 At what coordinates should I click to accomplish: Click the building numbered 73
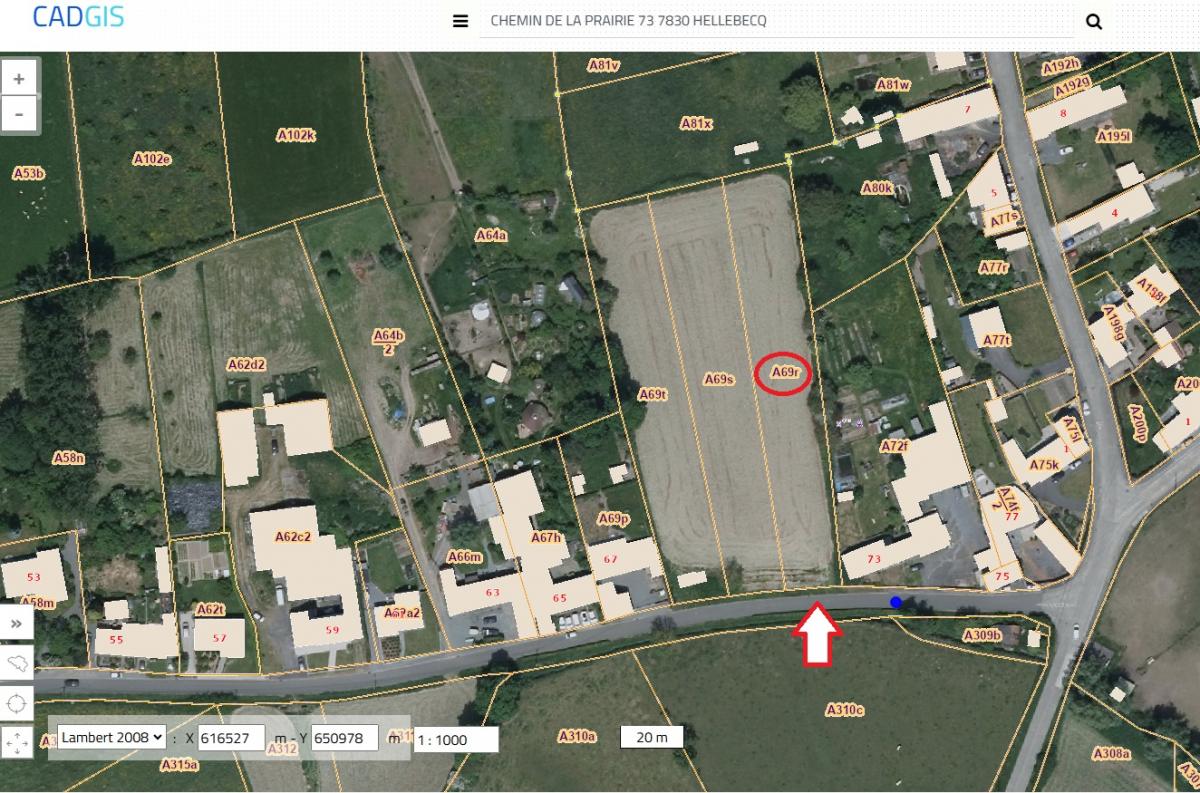(875, 559)
